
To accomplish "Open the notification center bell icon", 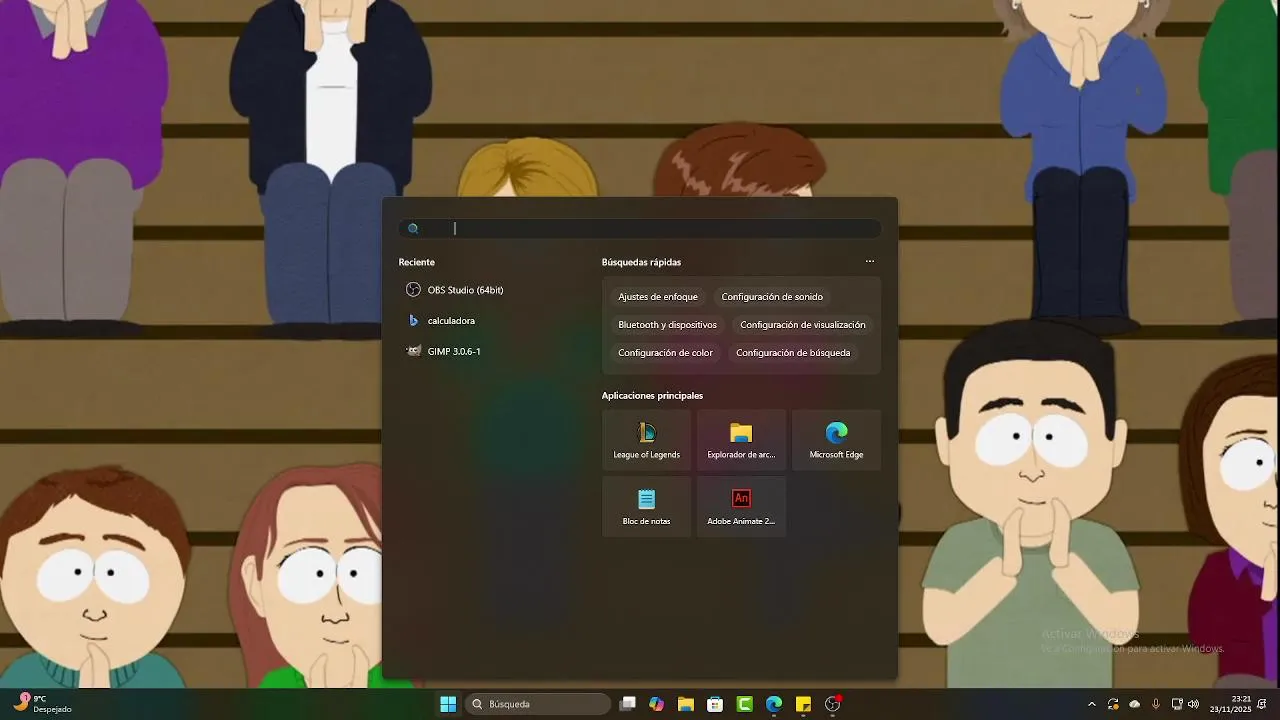I will [x=1262, y=704].
